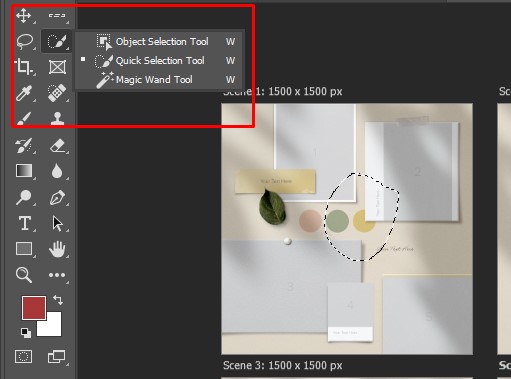Image resolution: width=511 pixels, height=379 pixels.
Task: Select the Eraser tool
Action: click(x=57, y=146)
